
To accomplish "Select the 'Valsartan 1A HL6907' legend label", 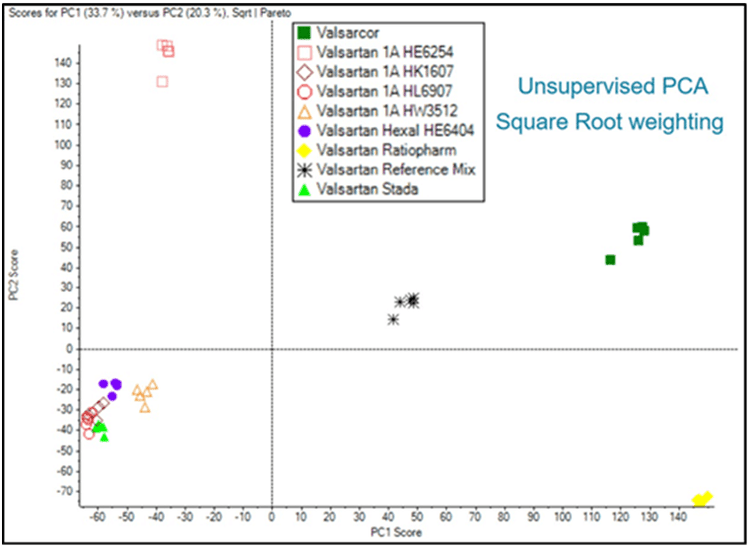I will point(384,91).
